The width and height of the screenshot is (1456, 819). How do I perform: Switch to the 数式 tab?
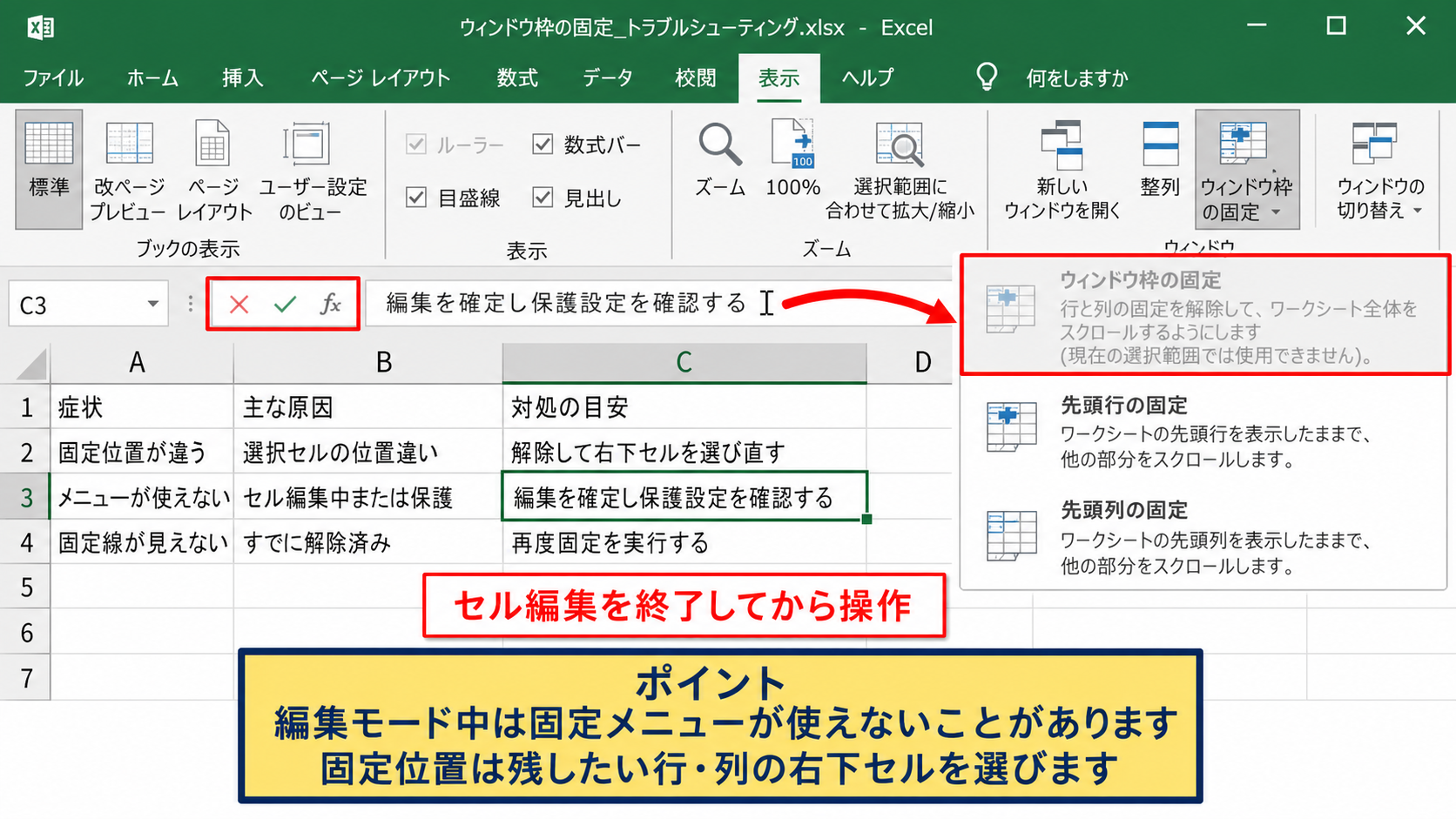(x=517, y=77)
